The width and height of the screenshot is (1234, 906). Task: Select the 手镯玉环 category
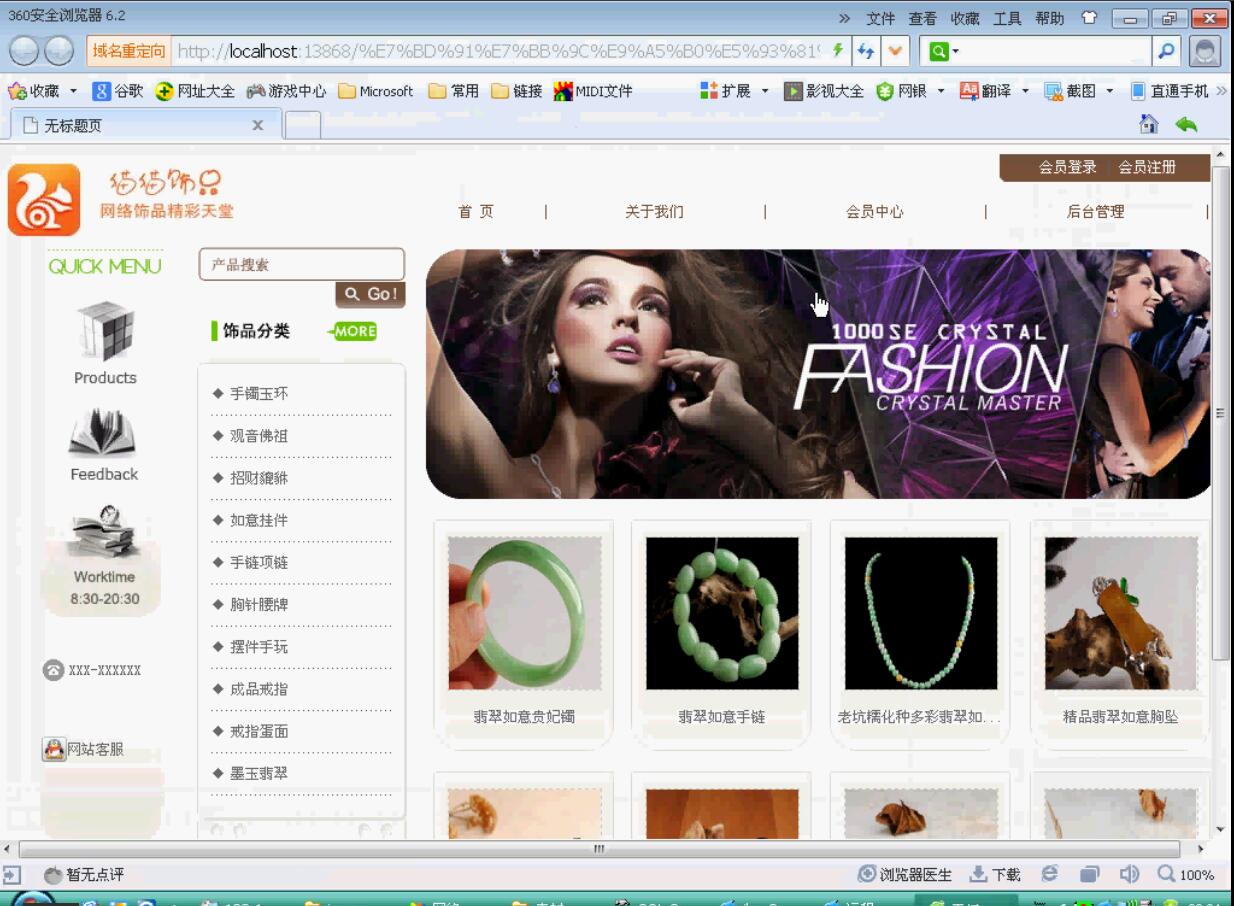pyautogui.click(x=258, y=394)
